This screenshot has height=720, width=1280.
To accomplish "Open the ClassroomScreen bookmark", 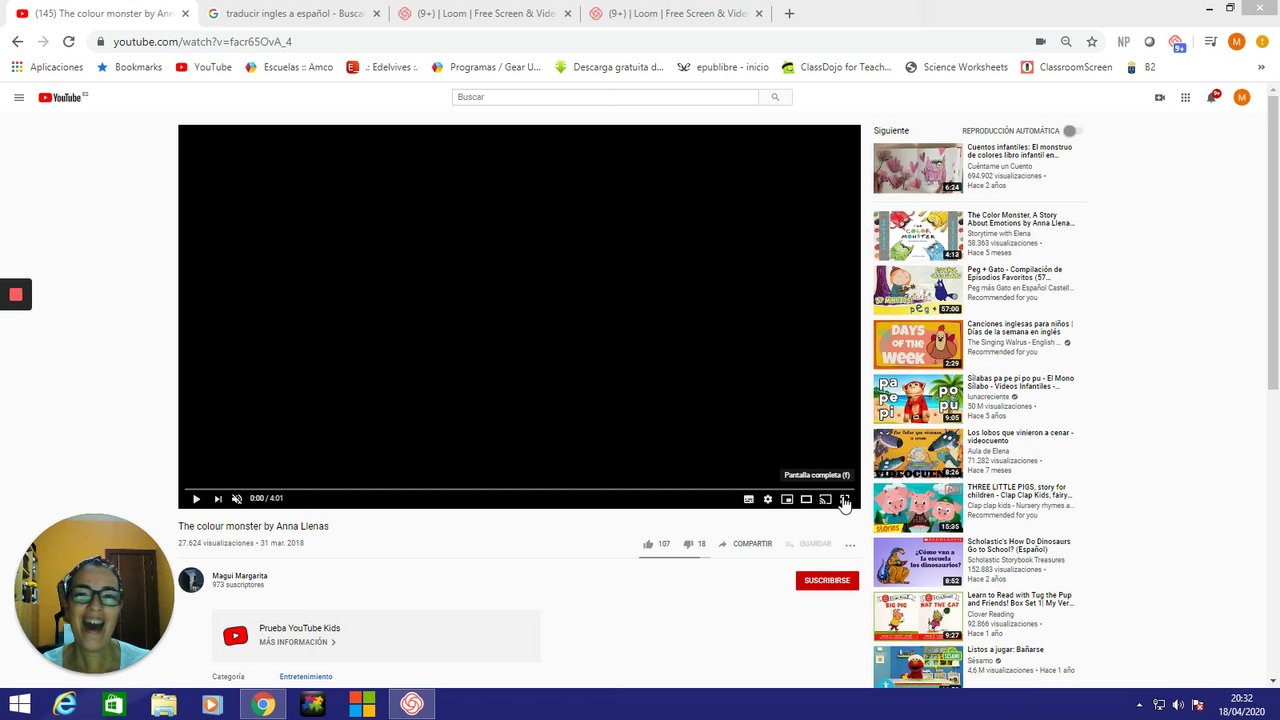I will pyautogui.click(x=1066, y=67).
